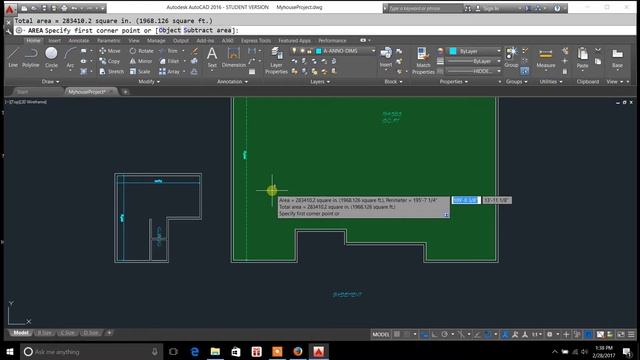This screenshot has height=360, width=640.
Task: Click the Cortana Ask me anything box
Action: pos(91,351)
